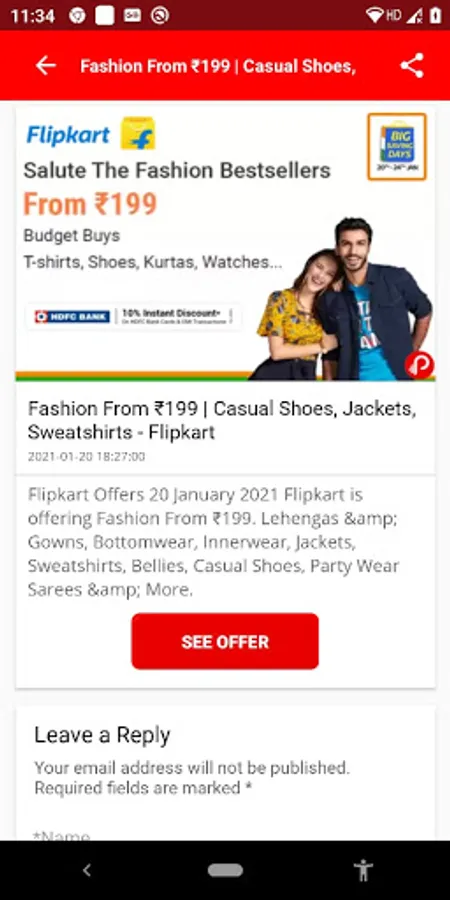
Task: Open the Big Saving Days badge
Action: (x=397, y=147)
